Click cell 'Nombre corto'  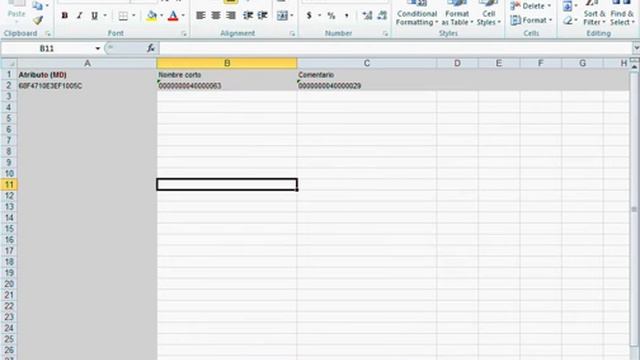click(x=227, y=75)
